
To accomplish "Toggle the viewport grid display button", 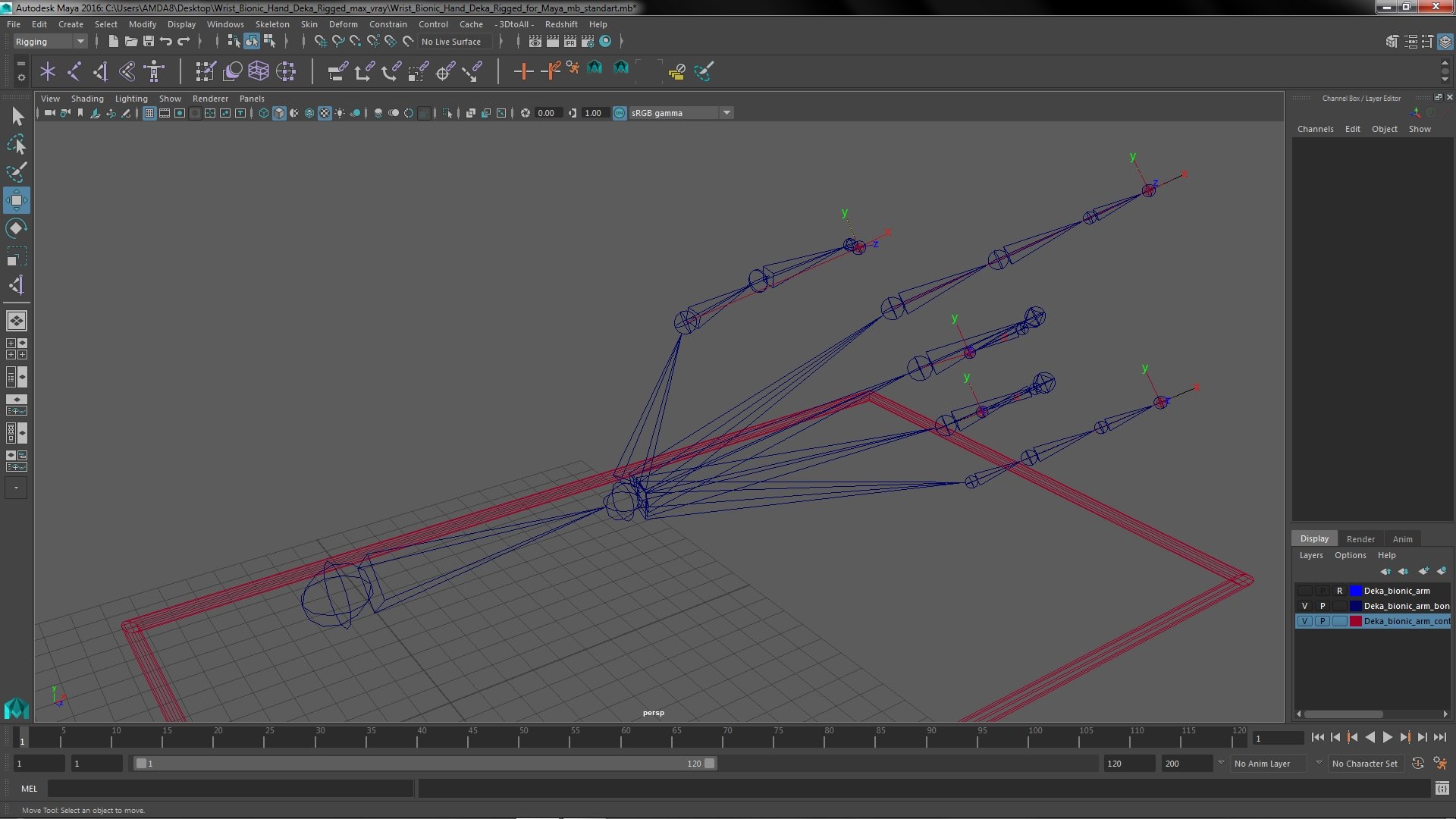I will (149, 113).
